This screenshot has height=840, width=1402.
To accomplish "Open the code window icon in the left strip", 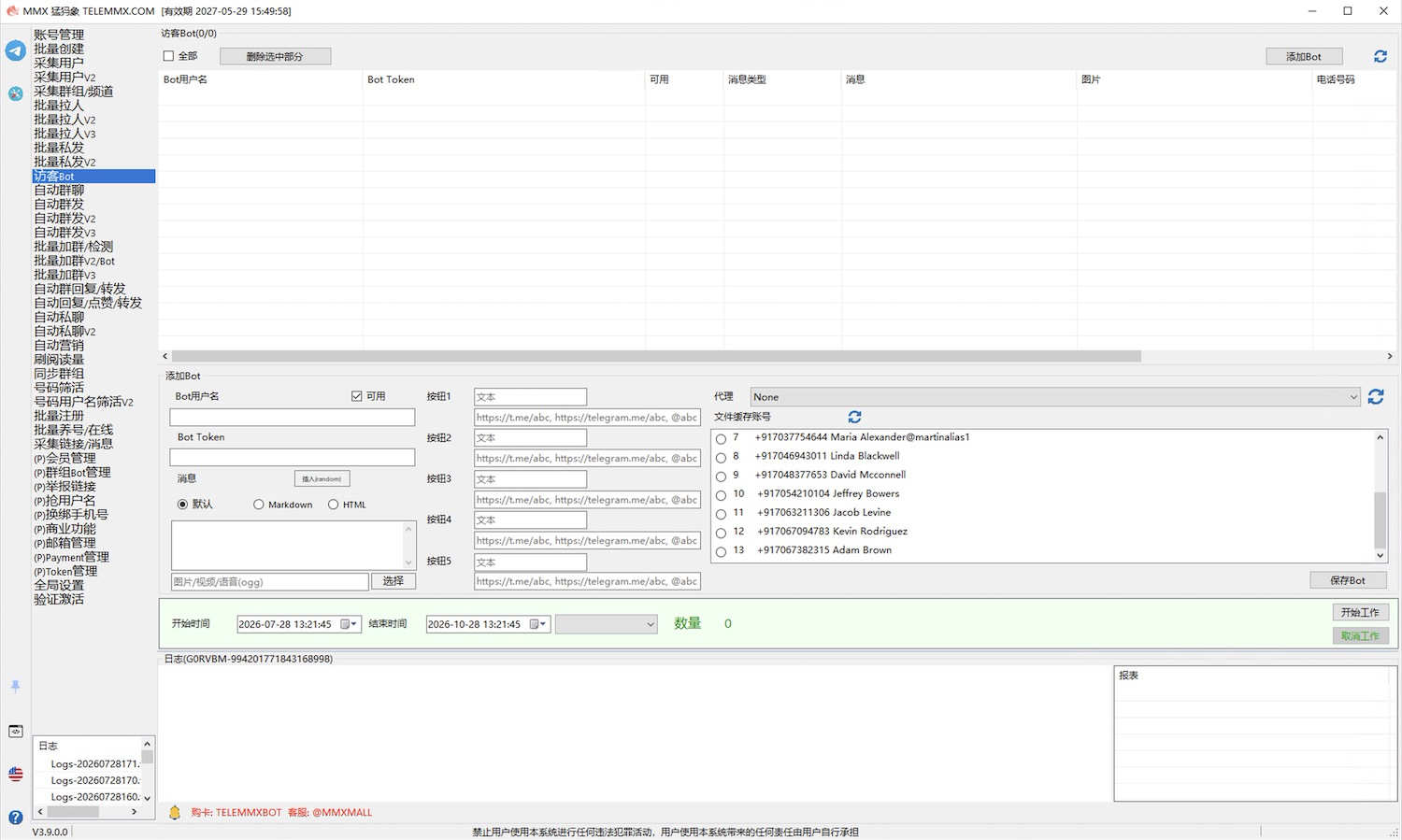I will click(15, 731).
